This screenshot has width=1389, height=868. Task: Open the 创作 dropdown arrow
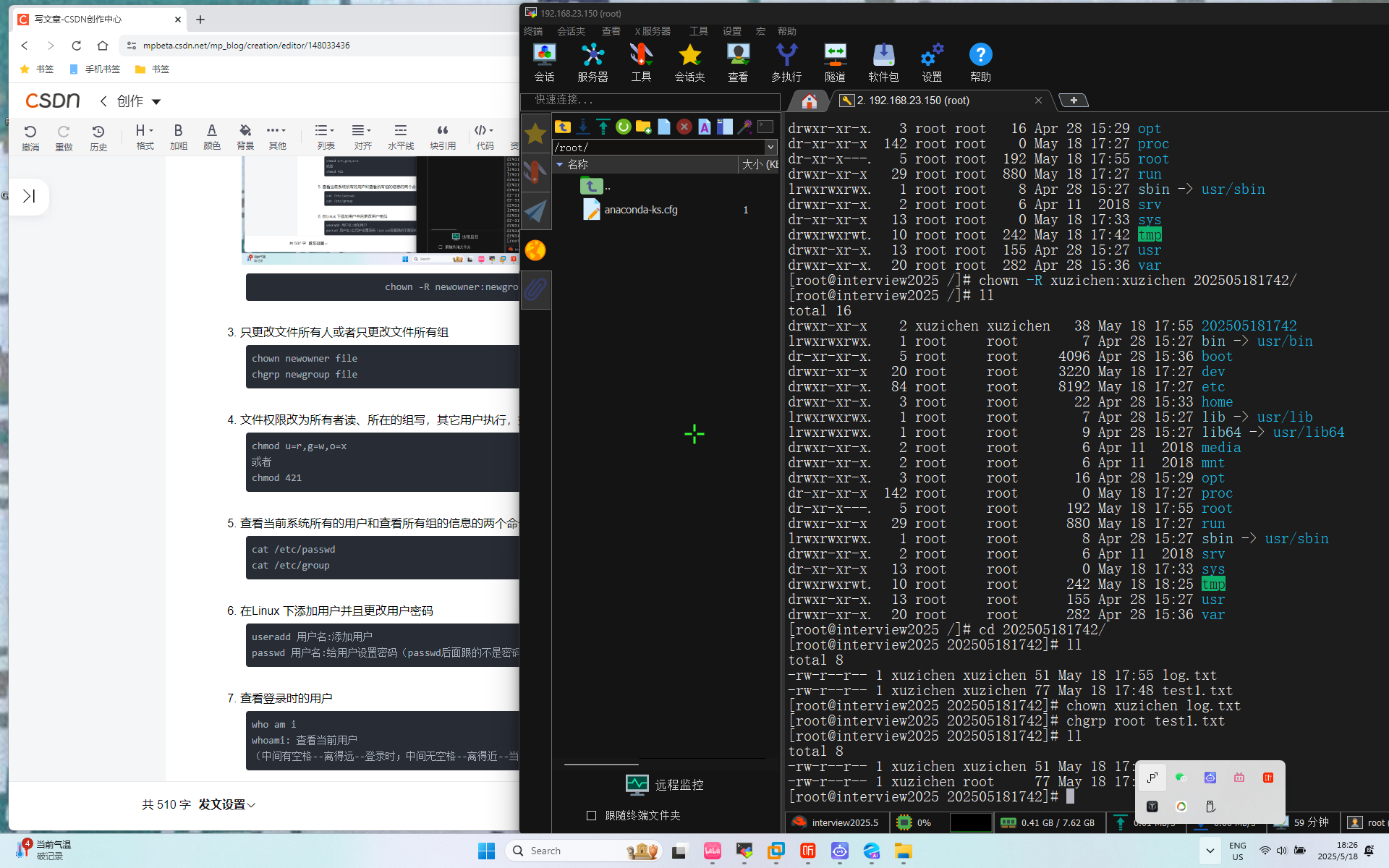pyautogui.click(x=156, y=102)
